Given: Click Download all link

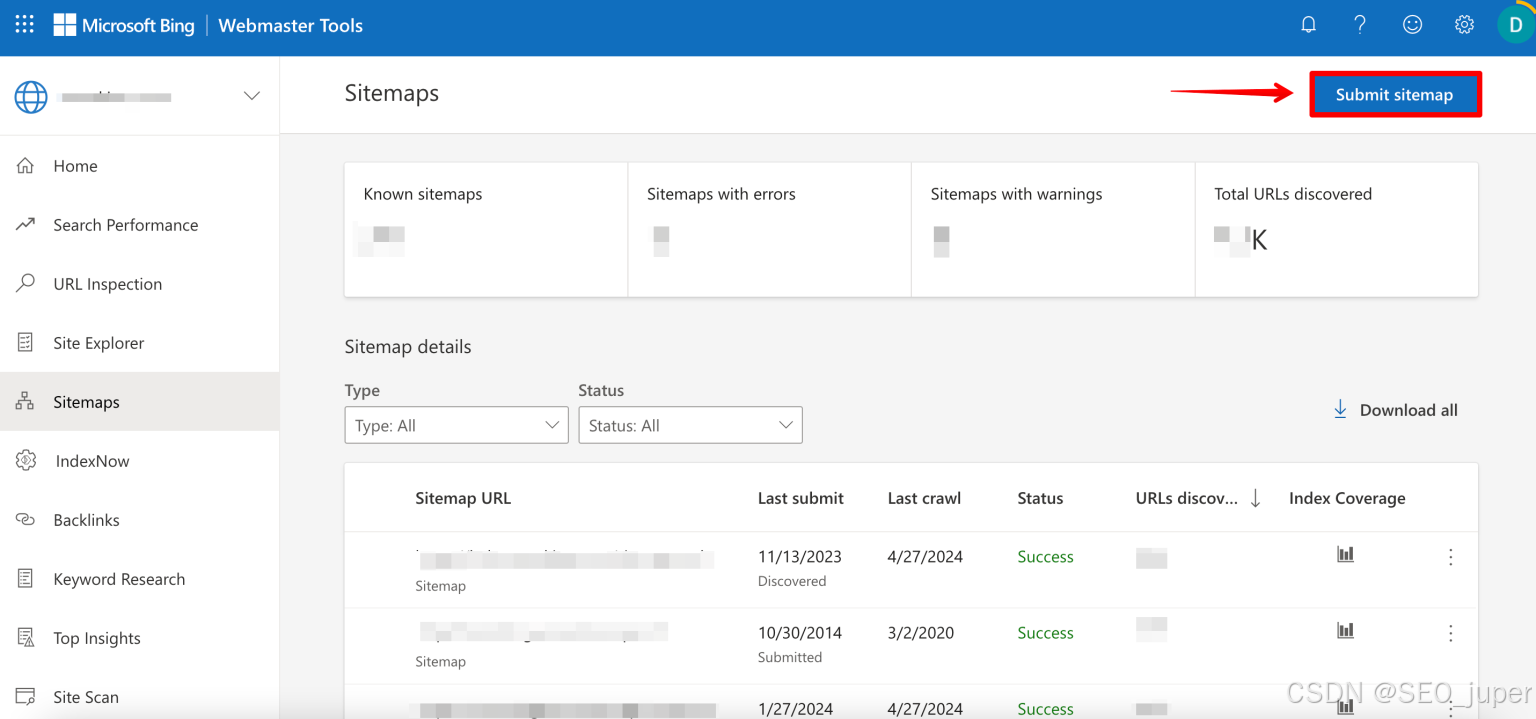Looking at the screenshot, I should coord(1396,410).
